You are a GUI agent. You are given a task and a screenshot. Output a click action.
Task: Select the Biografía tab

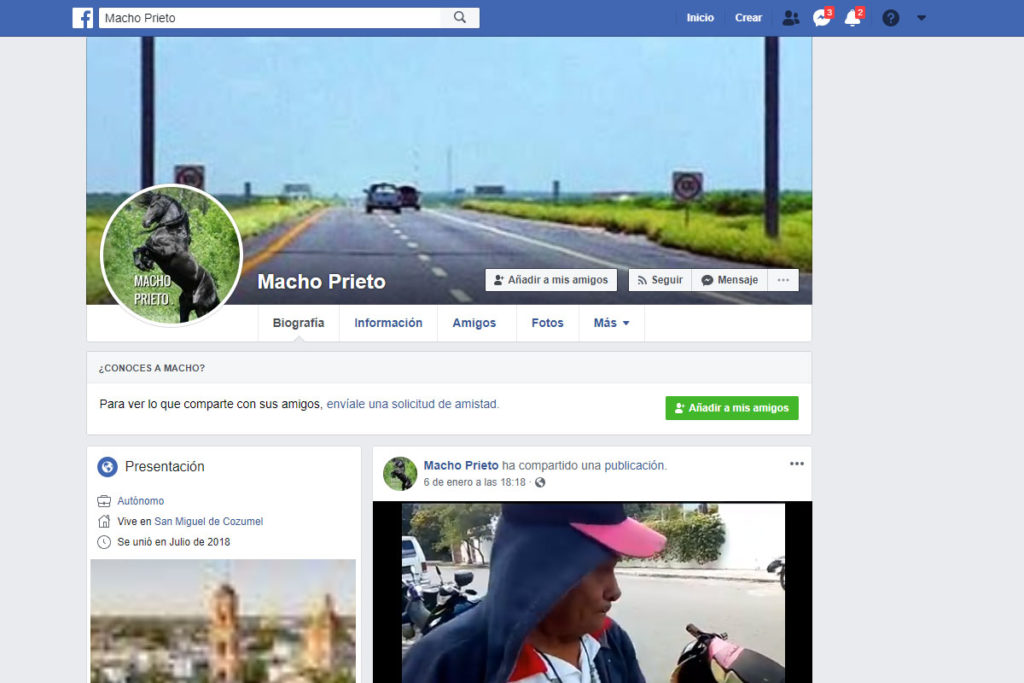coord(298,323)
